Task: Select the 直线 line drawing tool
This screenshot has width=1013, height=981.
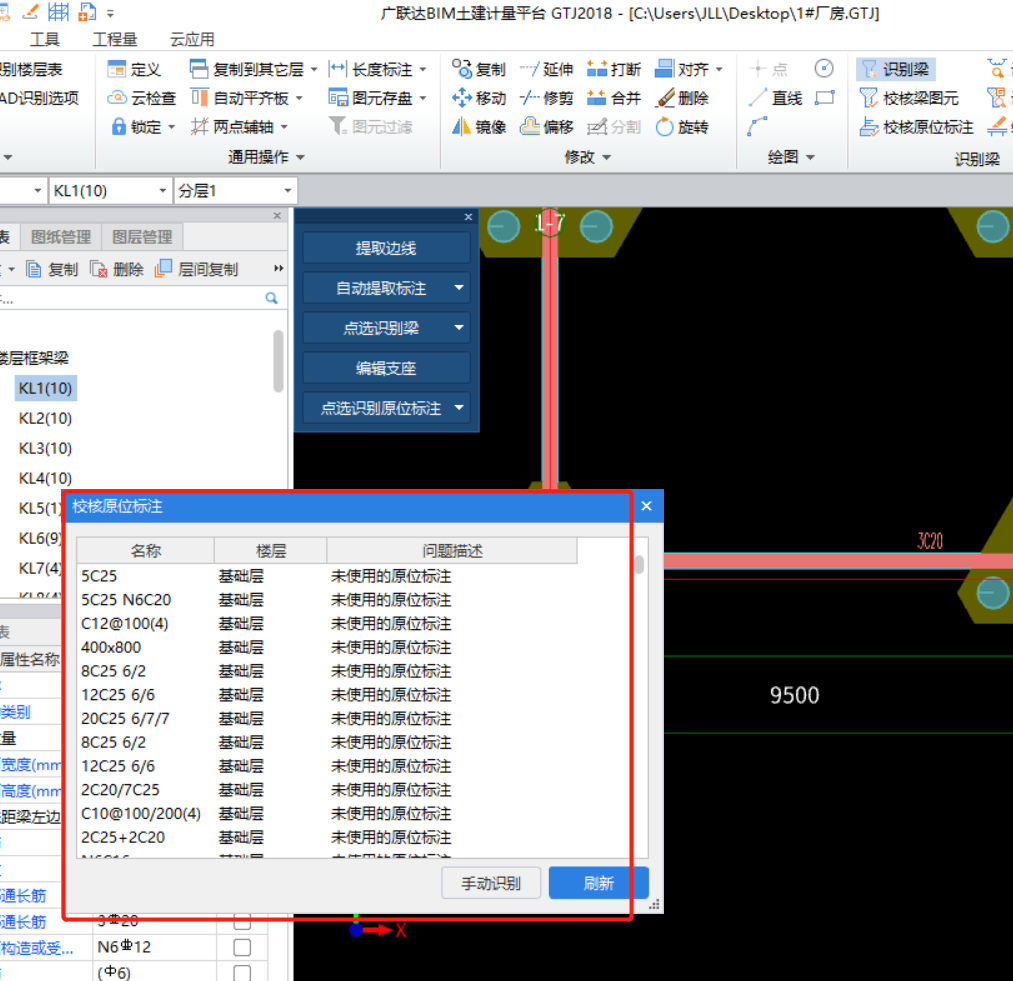Action: point(775,98)
